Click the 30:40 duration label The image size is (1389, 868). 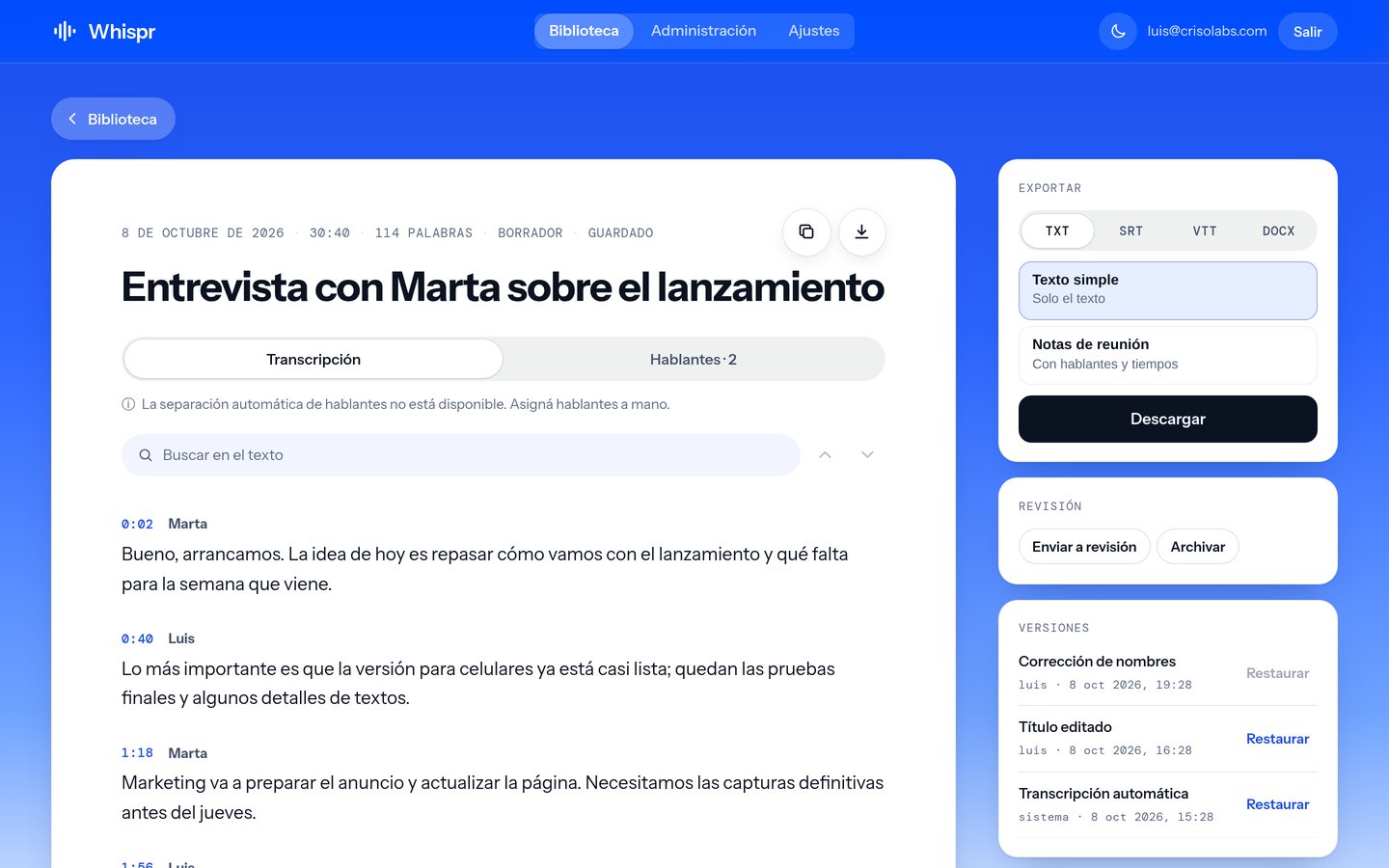pyautogui.click(x=329, y=232)
